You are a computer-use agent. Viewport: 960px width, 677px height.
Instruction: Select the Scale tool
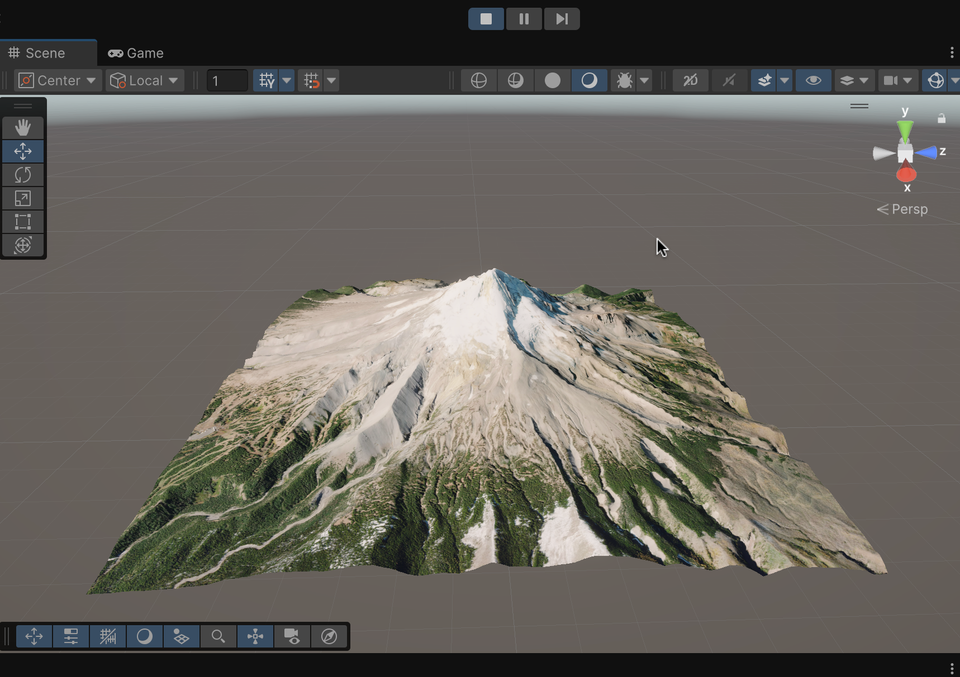coord(23,199)
